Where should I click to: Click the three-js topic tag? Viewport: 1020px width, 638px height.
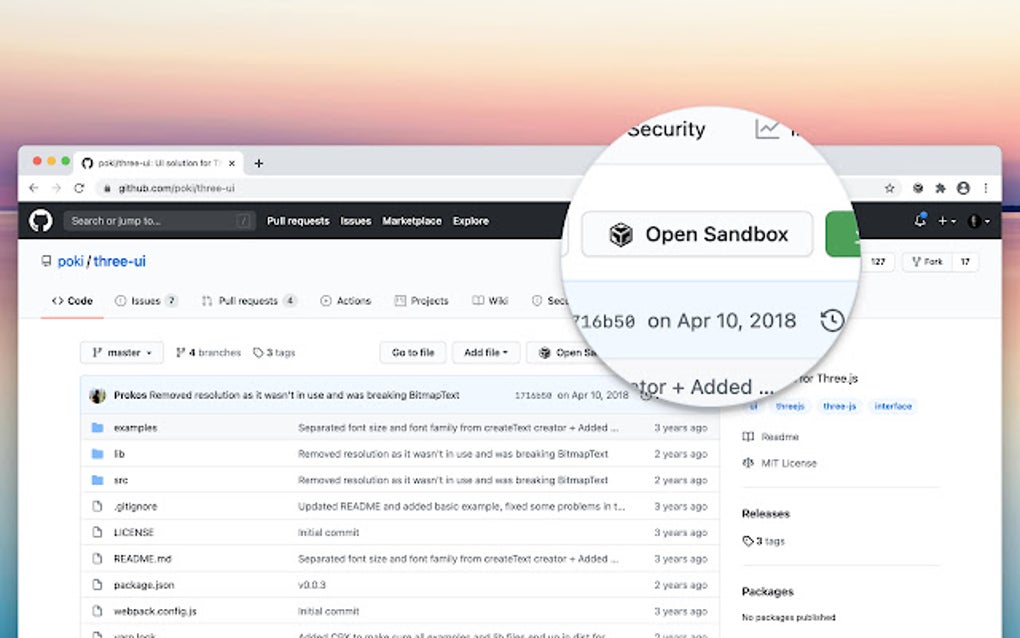839,406
